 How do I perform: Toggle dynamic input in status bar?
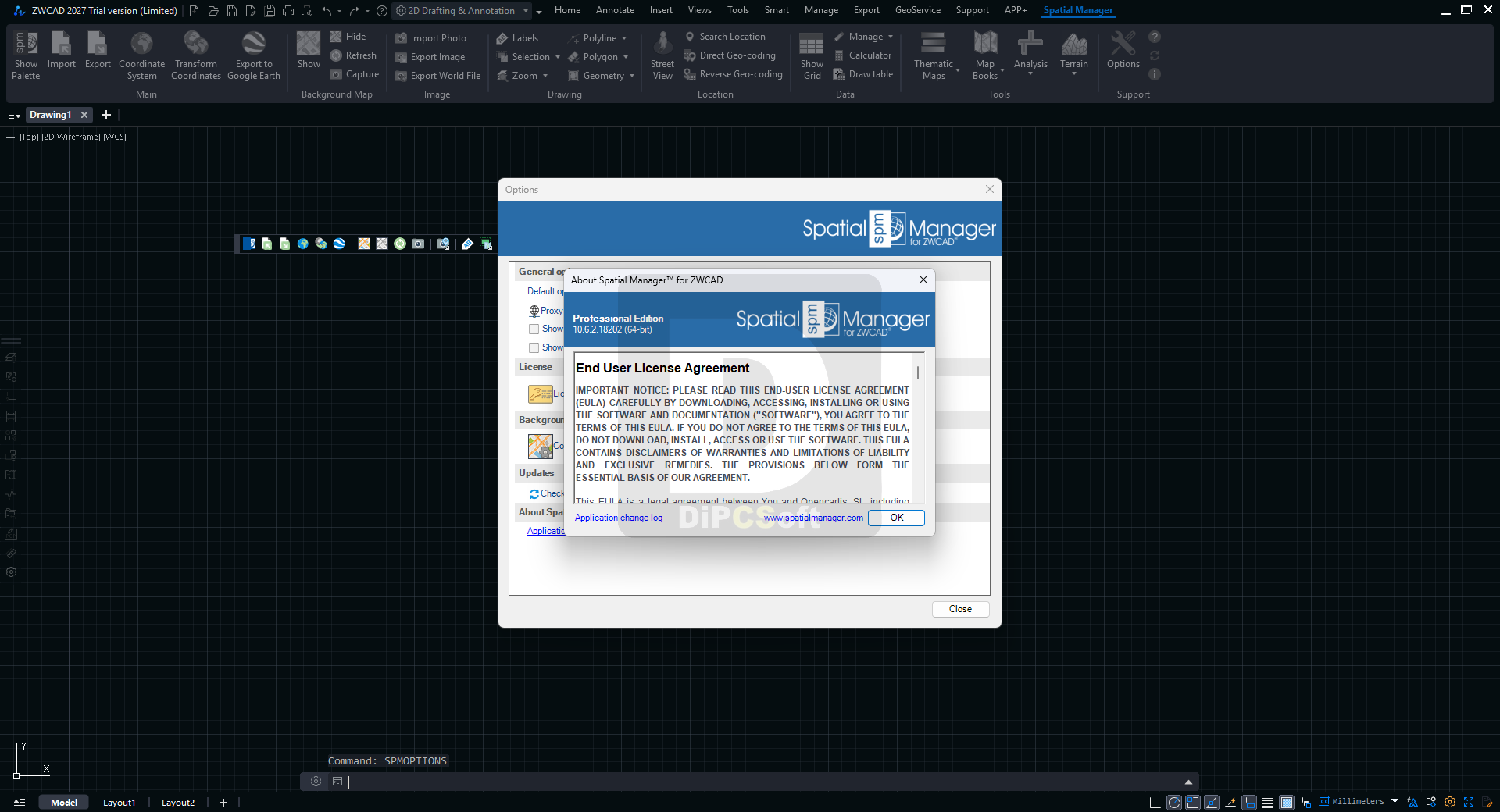pyautogui.click(x=1249, y=802)
